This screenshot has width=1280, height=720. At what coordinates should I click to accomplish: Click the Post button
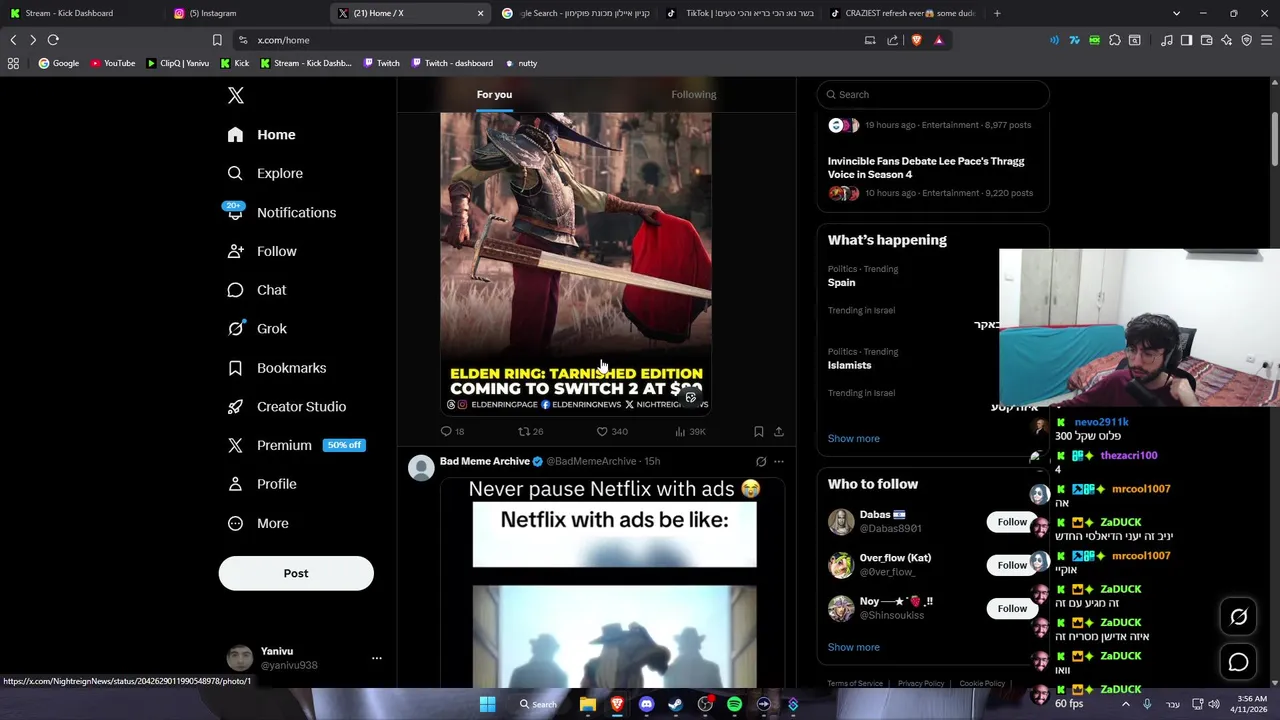coord(296,573)
